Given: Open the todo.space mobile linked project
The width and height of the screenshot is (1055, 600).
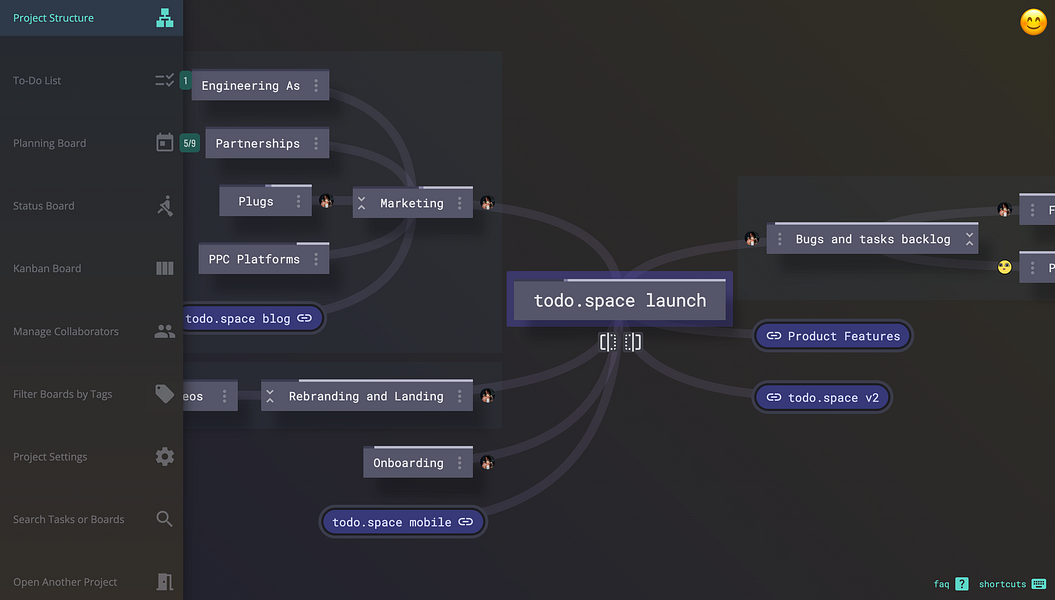Looking at the screenshot, I should [x=402, y=522].
